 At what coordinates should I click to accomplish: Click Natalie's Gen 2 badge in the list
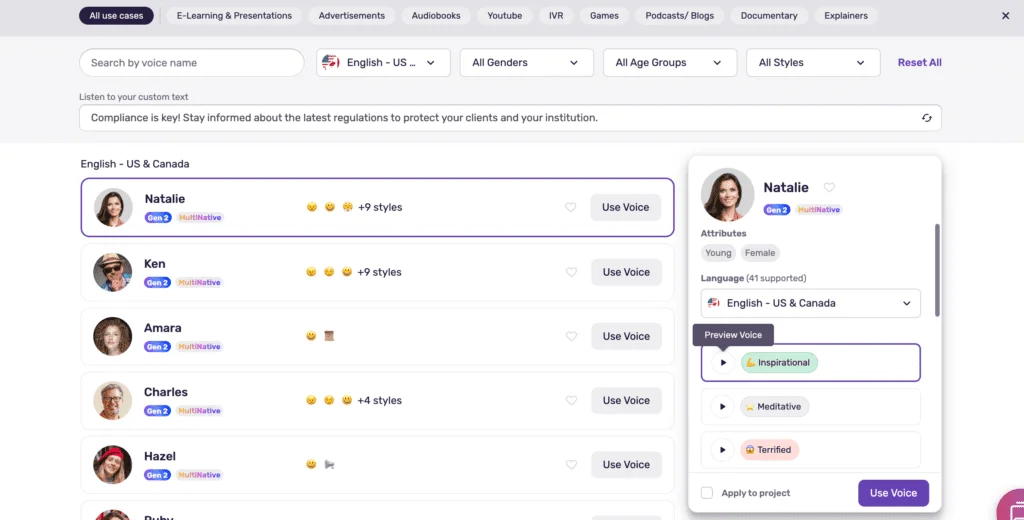click(x=158, y=218)
